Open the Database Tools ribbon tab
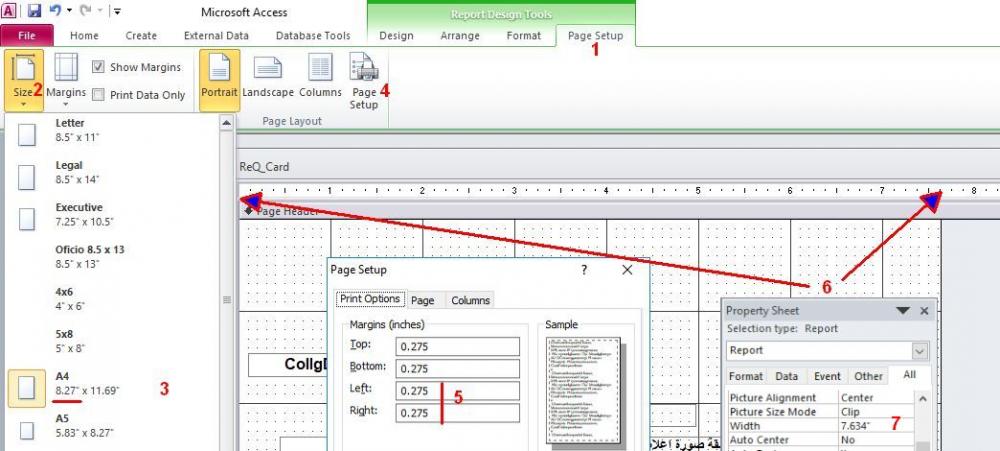Screen dimensions: 1000x451 tap(313, 36)
